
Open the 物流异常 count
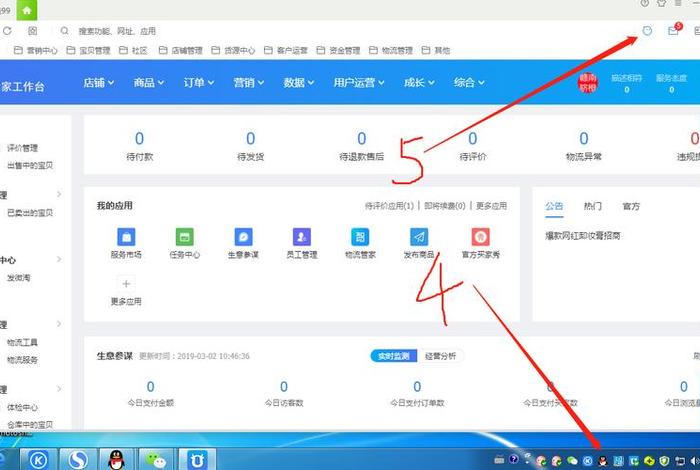pyautogui.click(x=583, y=146)
